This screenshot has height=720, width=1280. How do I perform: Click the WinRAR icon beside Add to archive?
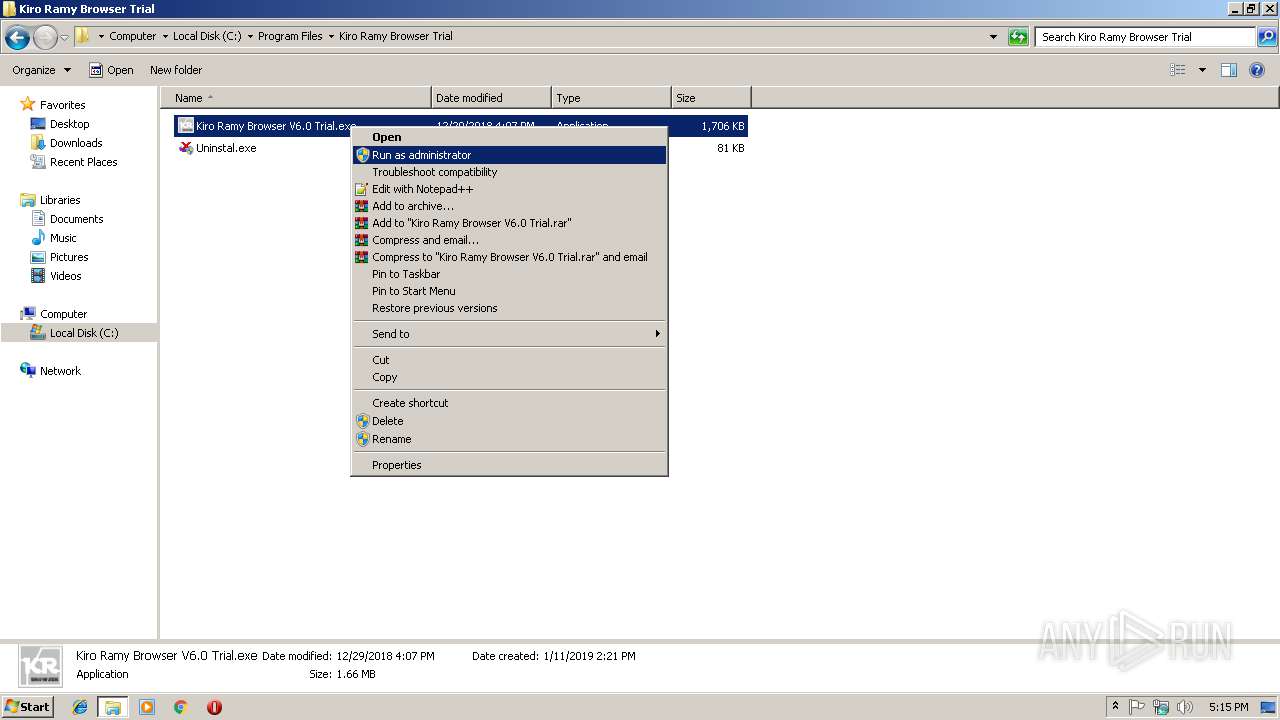(x=362, y=206)
